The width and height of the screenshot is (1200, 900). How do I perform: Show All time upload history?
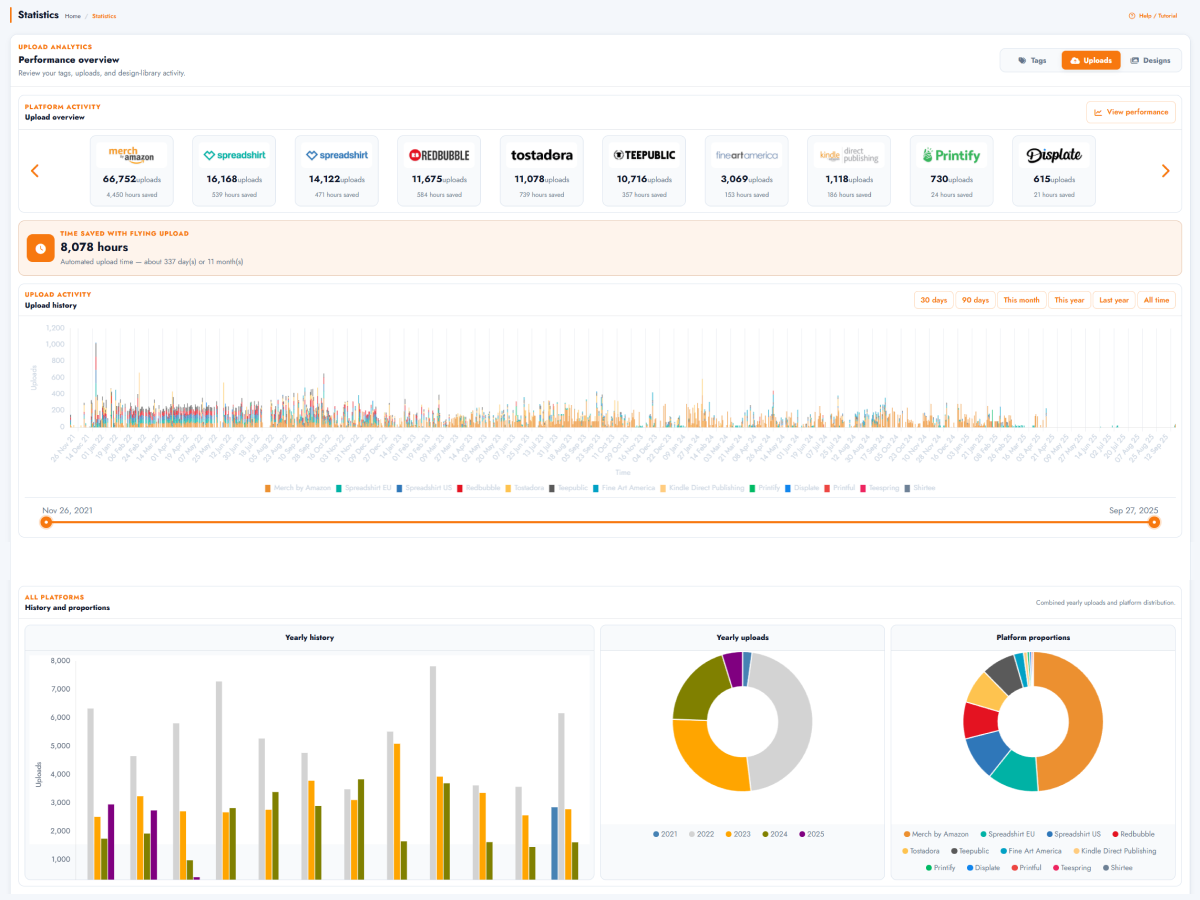click(x=1157, y=300)
